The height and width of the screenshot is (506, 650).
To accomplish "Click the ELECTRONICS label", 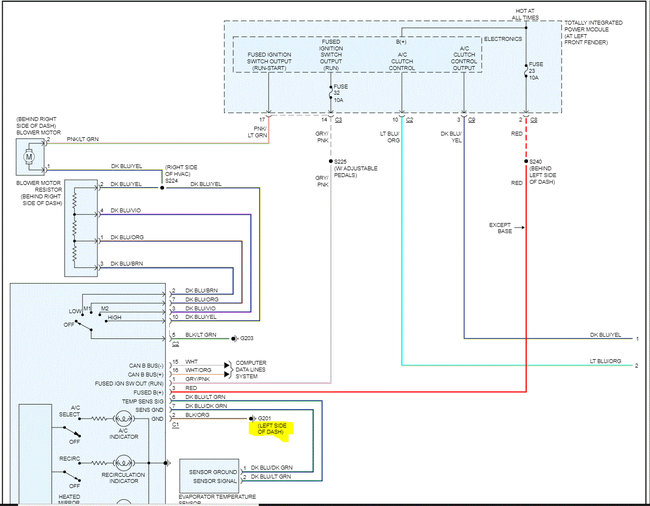I will 503,39.
